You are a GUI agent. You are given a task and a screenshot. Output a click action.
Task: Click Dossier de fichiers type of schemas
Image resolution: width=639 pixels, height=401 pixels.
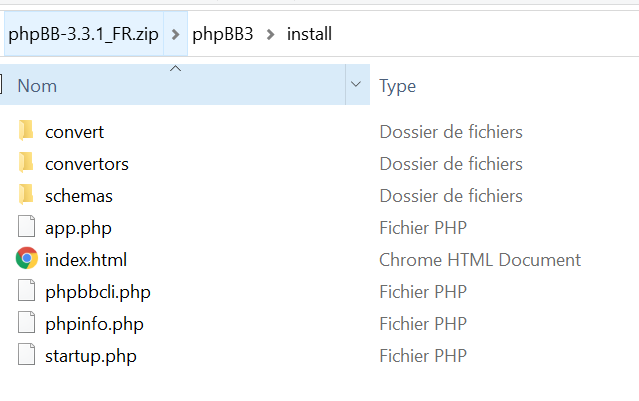coord(451,196)
